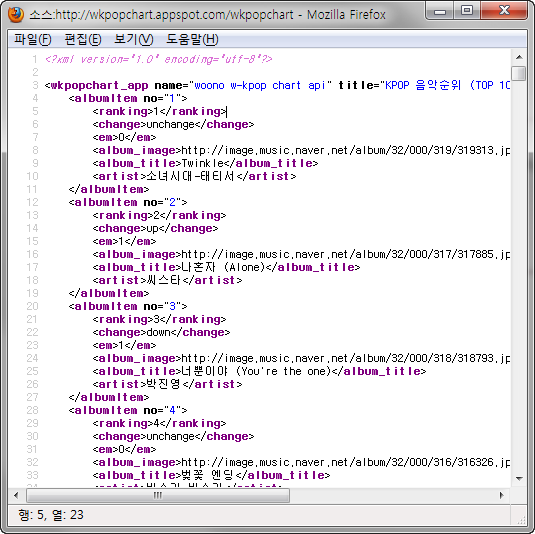The width and height of the screenshot is (535, 534).
Task: Click the vertical scrollbar down arrow
Action: tap(519, 478)
